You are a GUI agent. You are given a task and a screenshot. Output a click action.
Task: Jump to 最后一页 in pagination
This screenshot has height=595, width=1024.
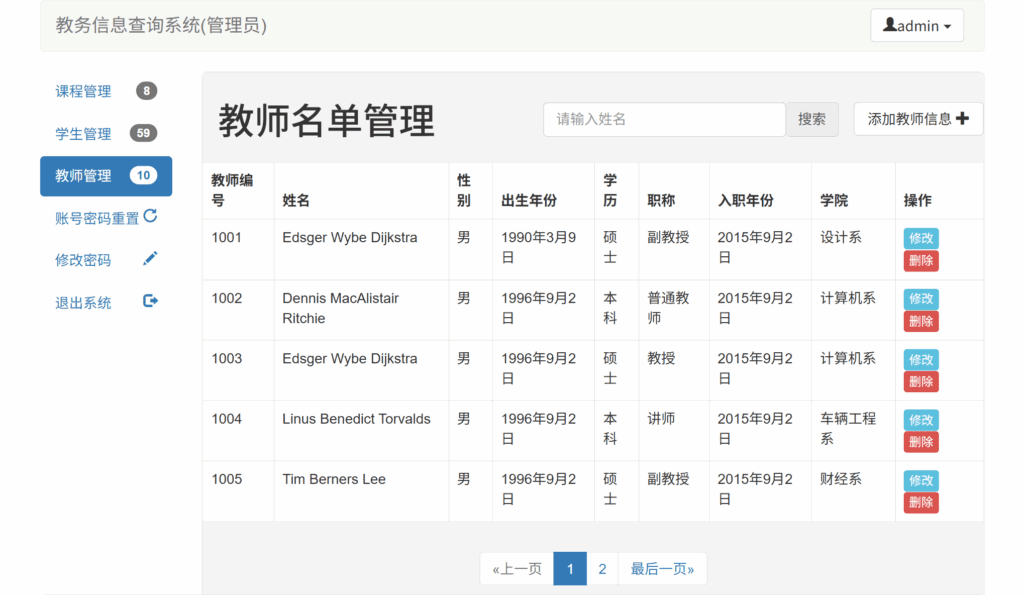(662, 569)
